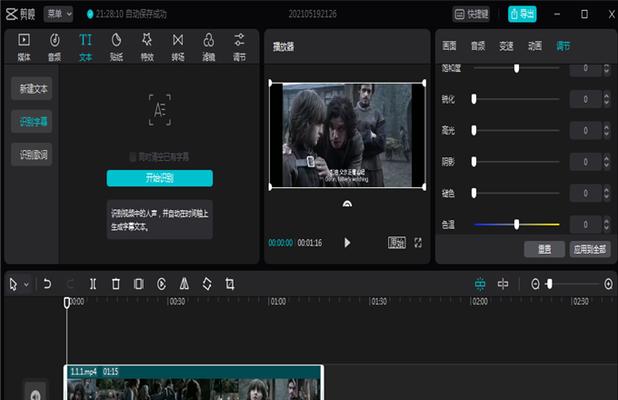The height and width of the screenshot is (400, 618).
Task: Rotate the clip with rotate icon
Action: click(207, 284)
